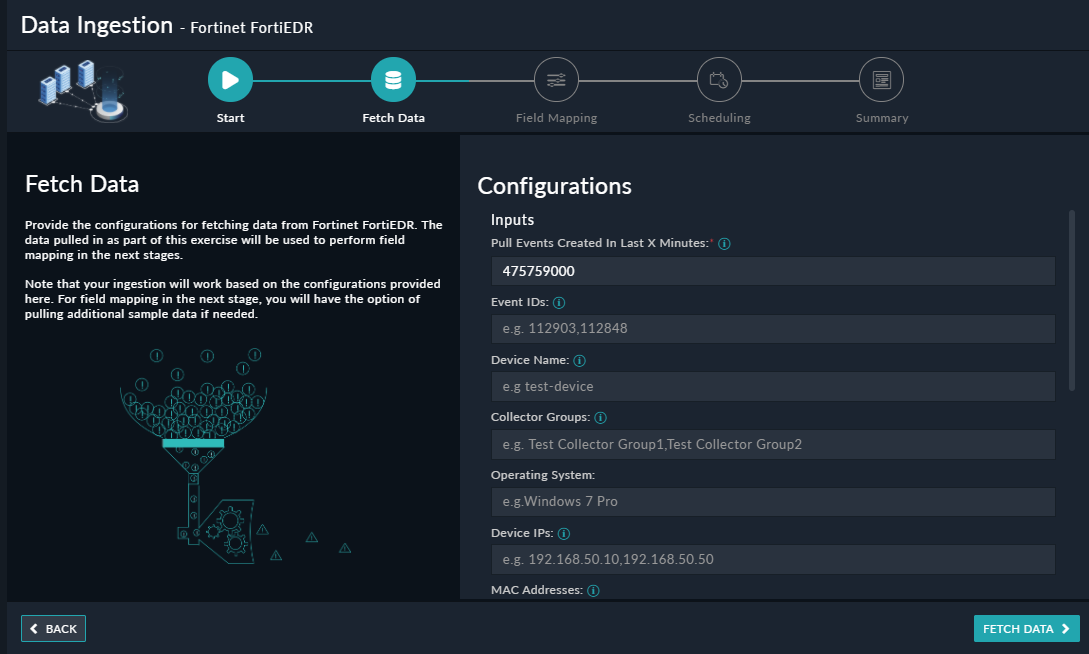Image resolution: width=1089 pixels, height=654 pixels.
Task: Select the Fetch Data step label
Action: click(393, 118)
